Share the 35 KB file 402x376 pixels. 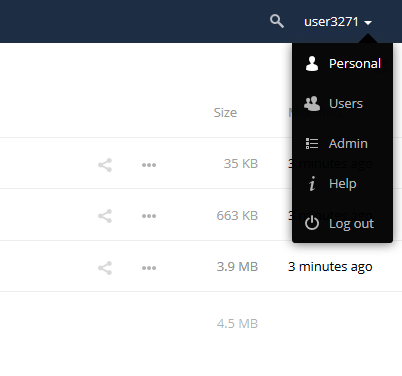point(105,165)
